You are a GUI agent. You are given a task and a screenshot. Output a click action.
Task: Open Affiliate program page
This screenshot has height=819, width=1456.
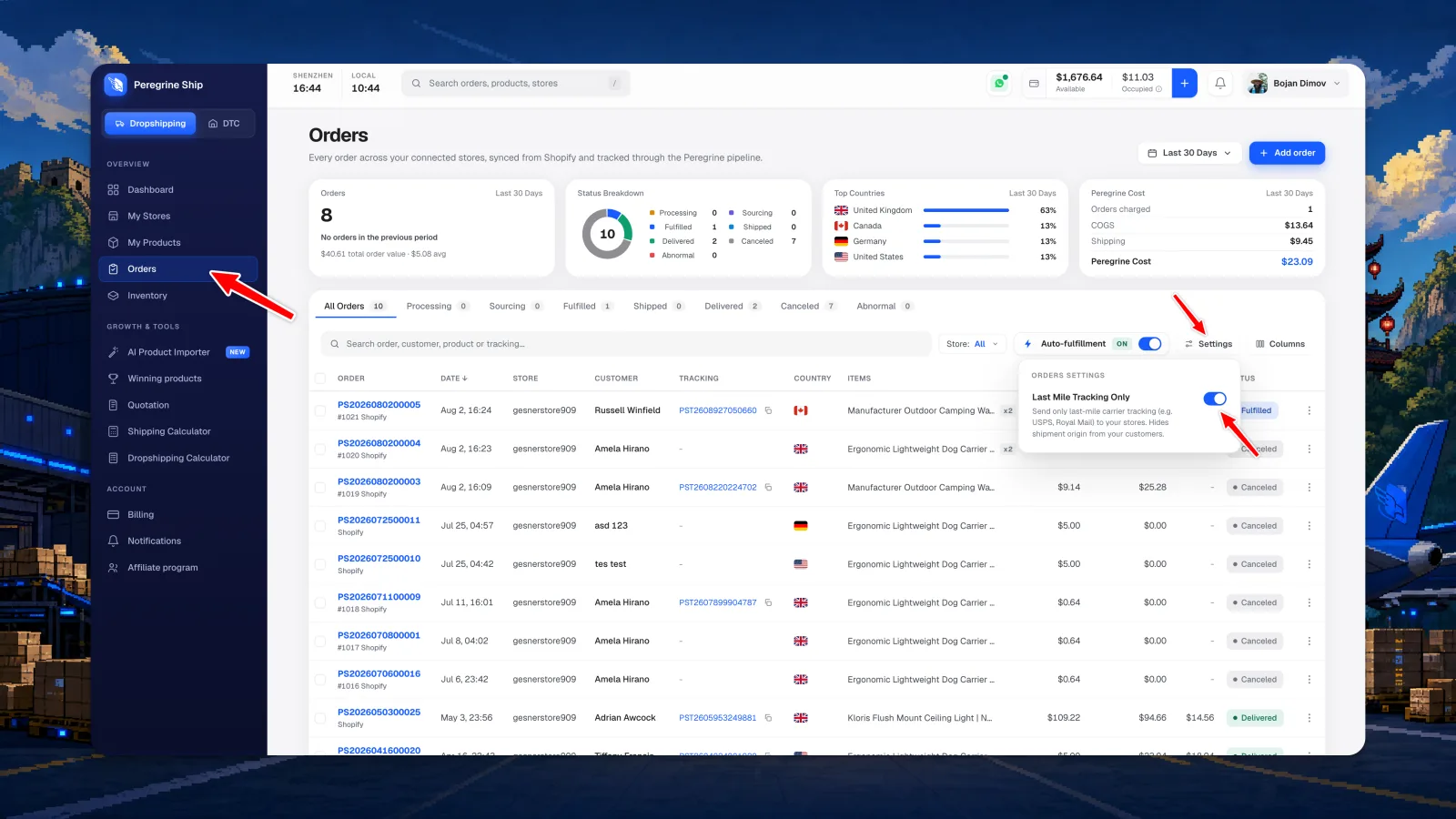coord(178,567)
